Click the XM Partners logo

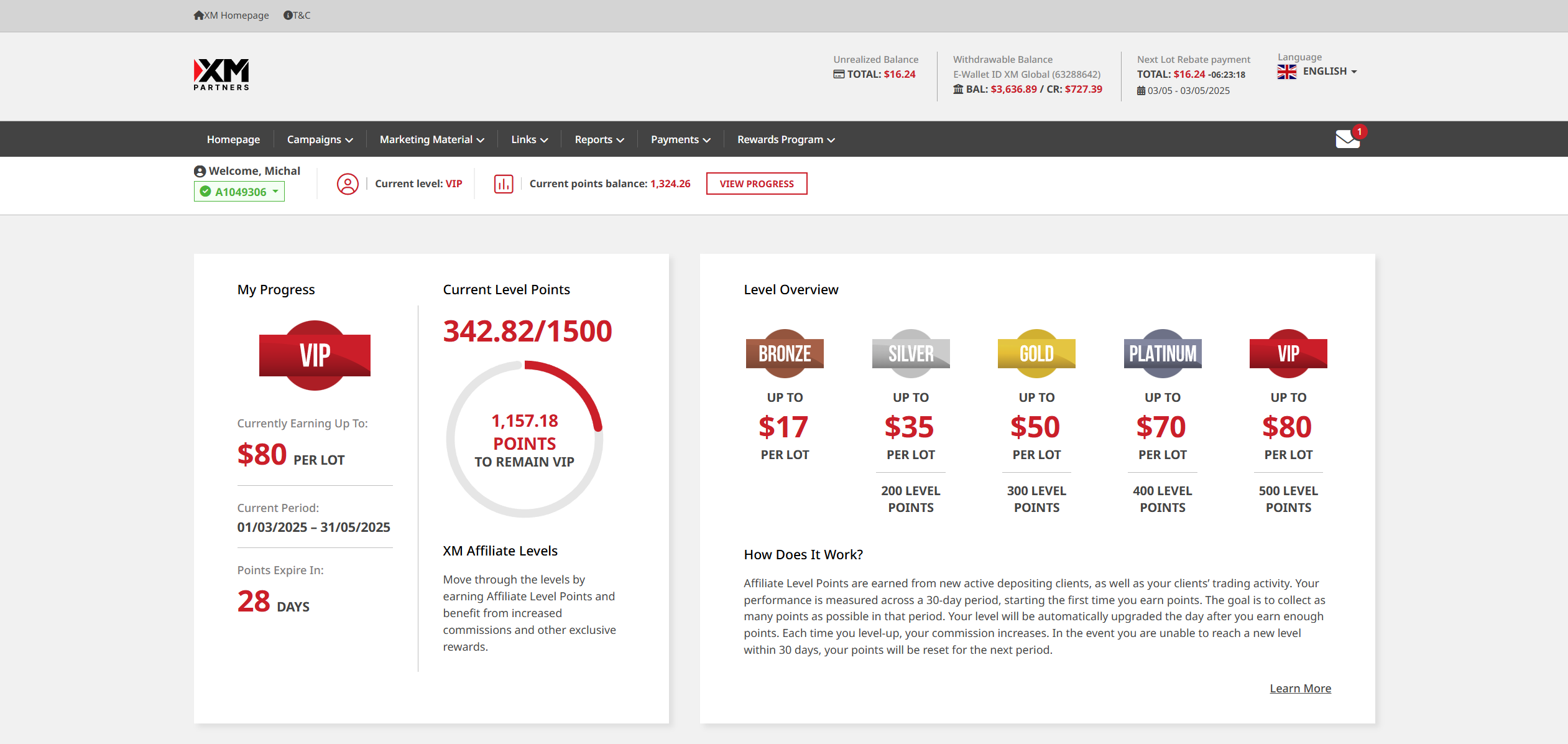click(221, 75)
